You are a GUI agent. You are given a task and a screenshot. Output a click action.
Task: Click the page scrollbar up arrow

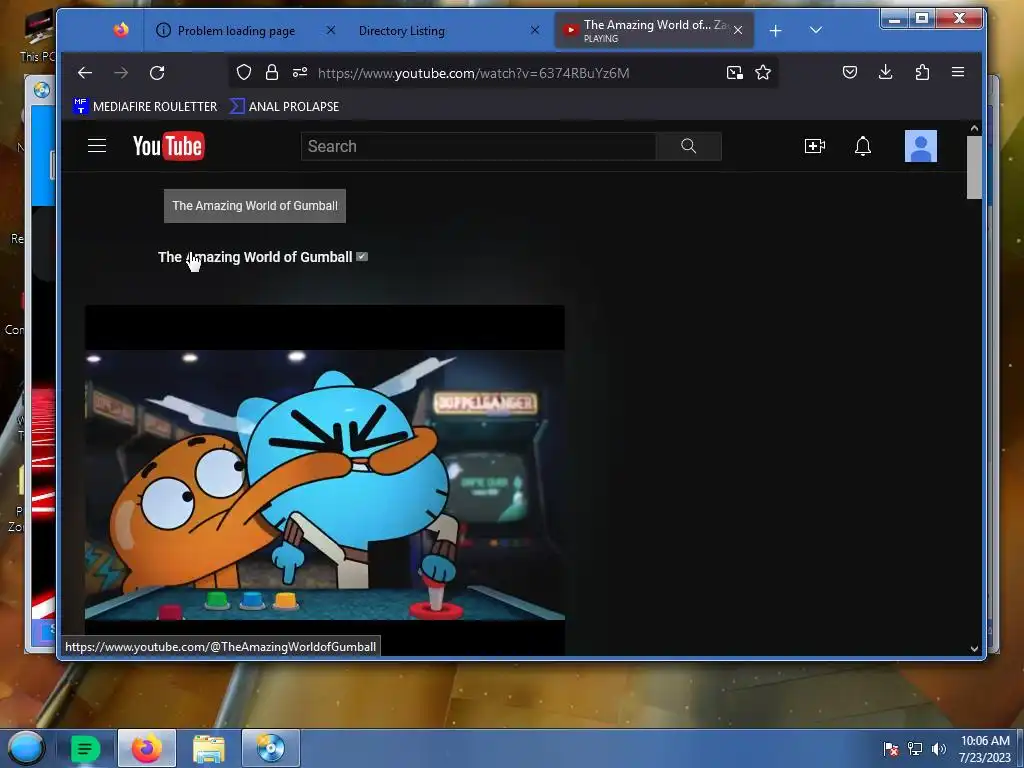tap(974, 129)
